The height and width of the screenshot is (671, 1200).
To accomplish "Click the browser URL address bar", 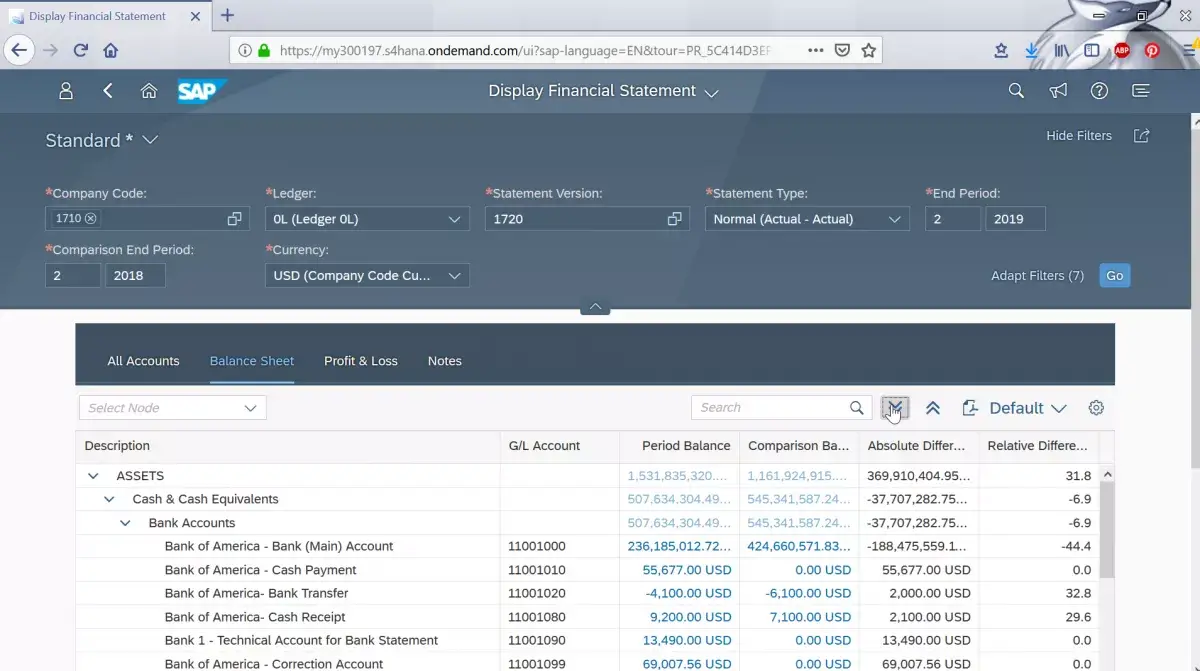I will [526, 50].
